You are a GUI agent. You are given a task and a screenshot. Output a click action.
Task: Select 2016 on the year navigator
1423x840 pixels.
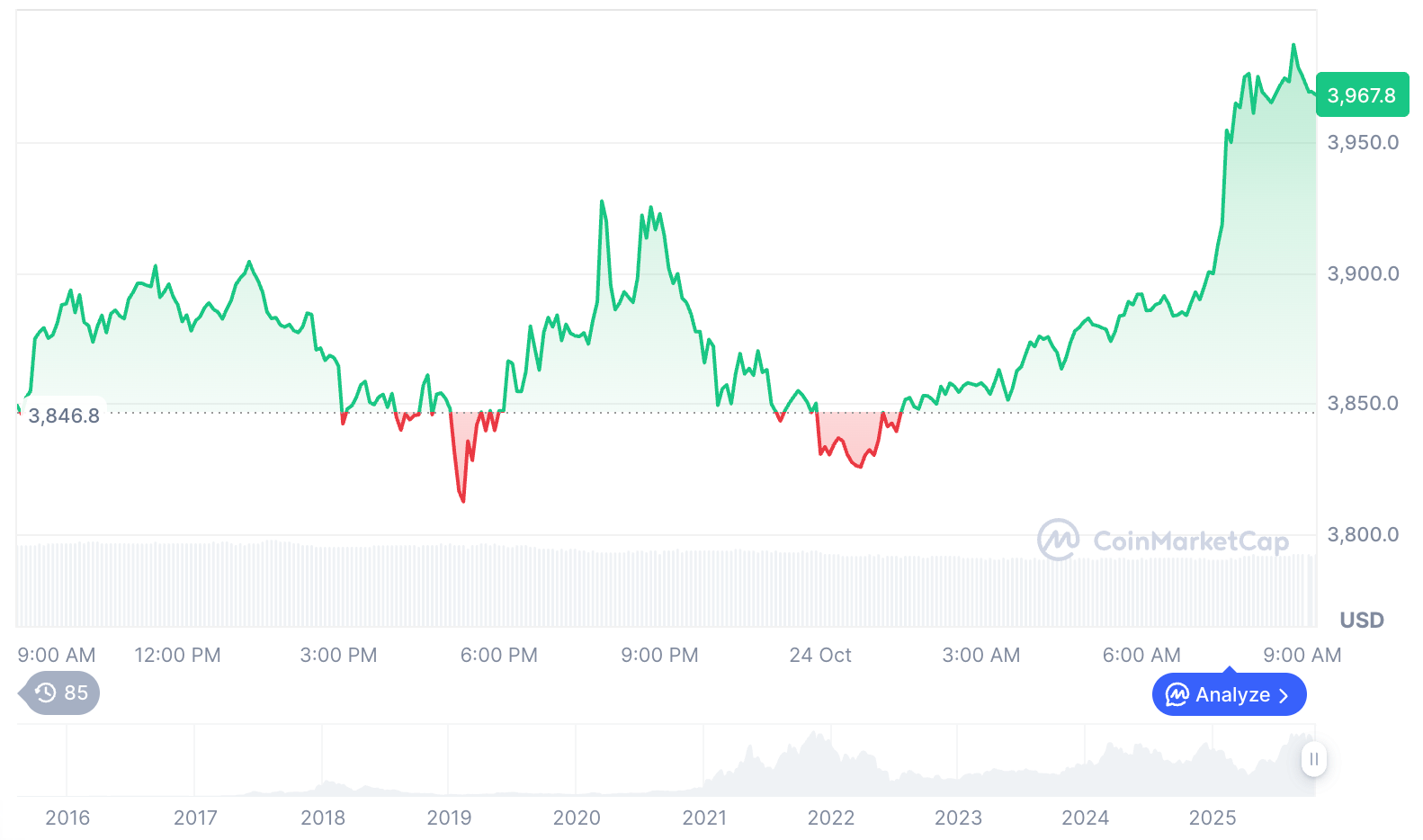pos(67,818)
